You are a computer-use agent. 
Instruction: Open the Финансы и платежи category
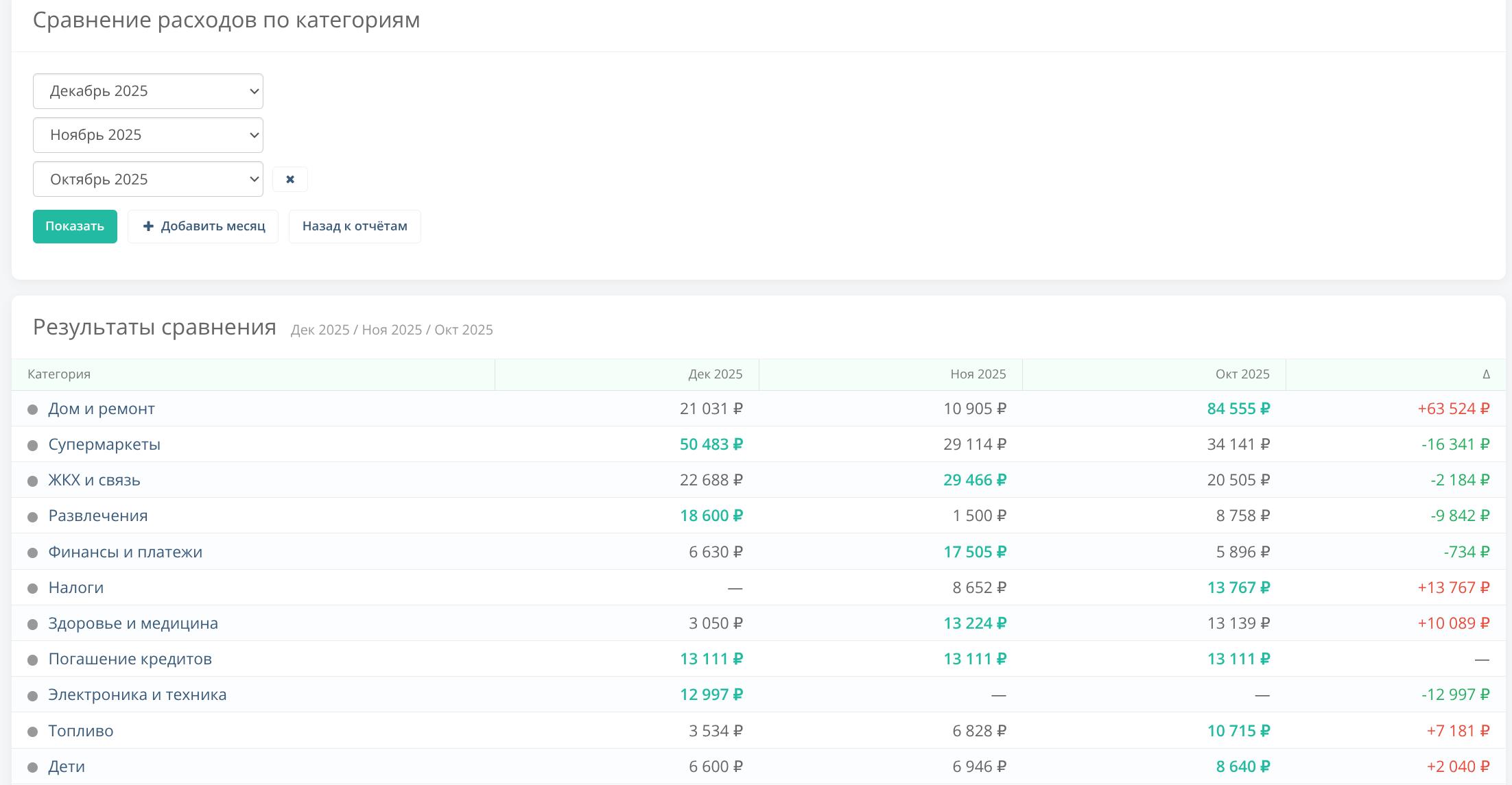[x=125, y=552]
